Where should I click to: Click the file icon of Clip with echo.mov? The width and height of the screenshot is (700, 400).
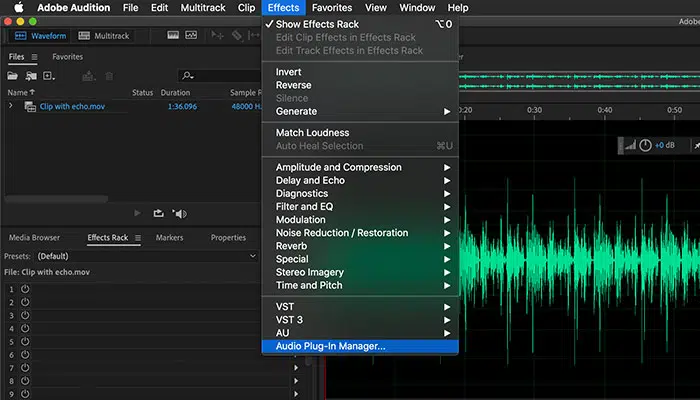point(30,107)
